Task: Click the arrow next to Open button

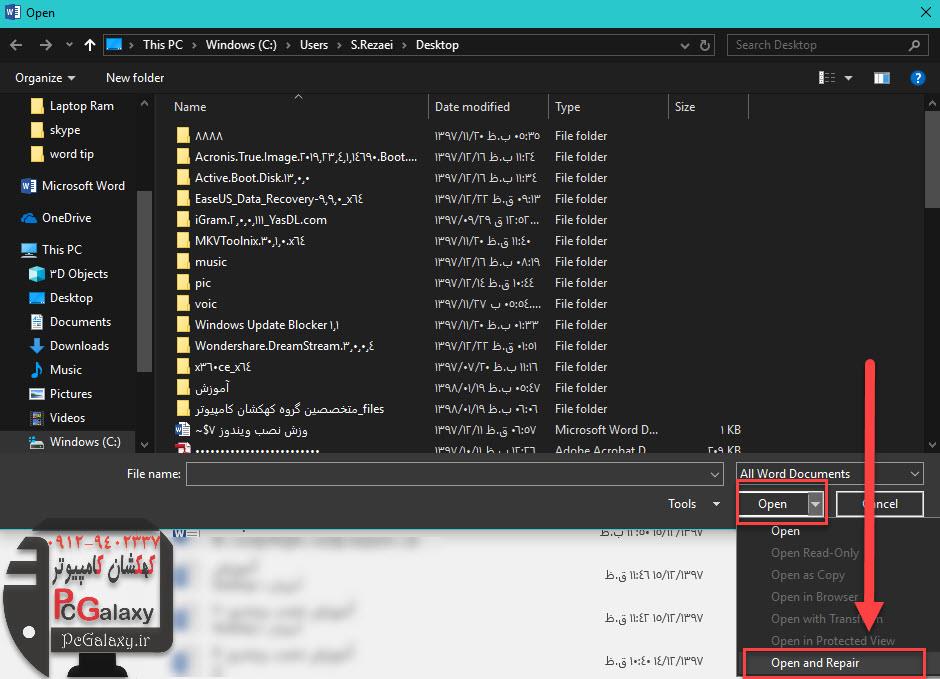Action: point(815,505)
